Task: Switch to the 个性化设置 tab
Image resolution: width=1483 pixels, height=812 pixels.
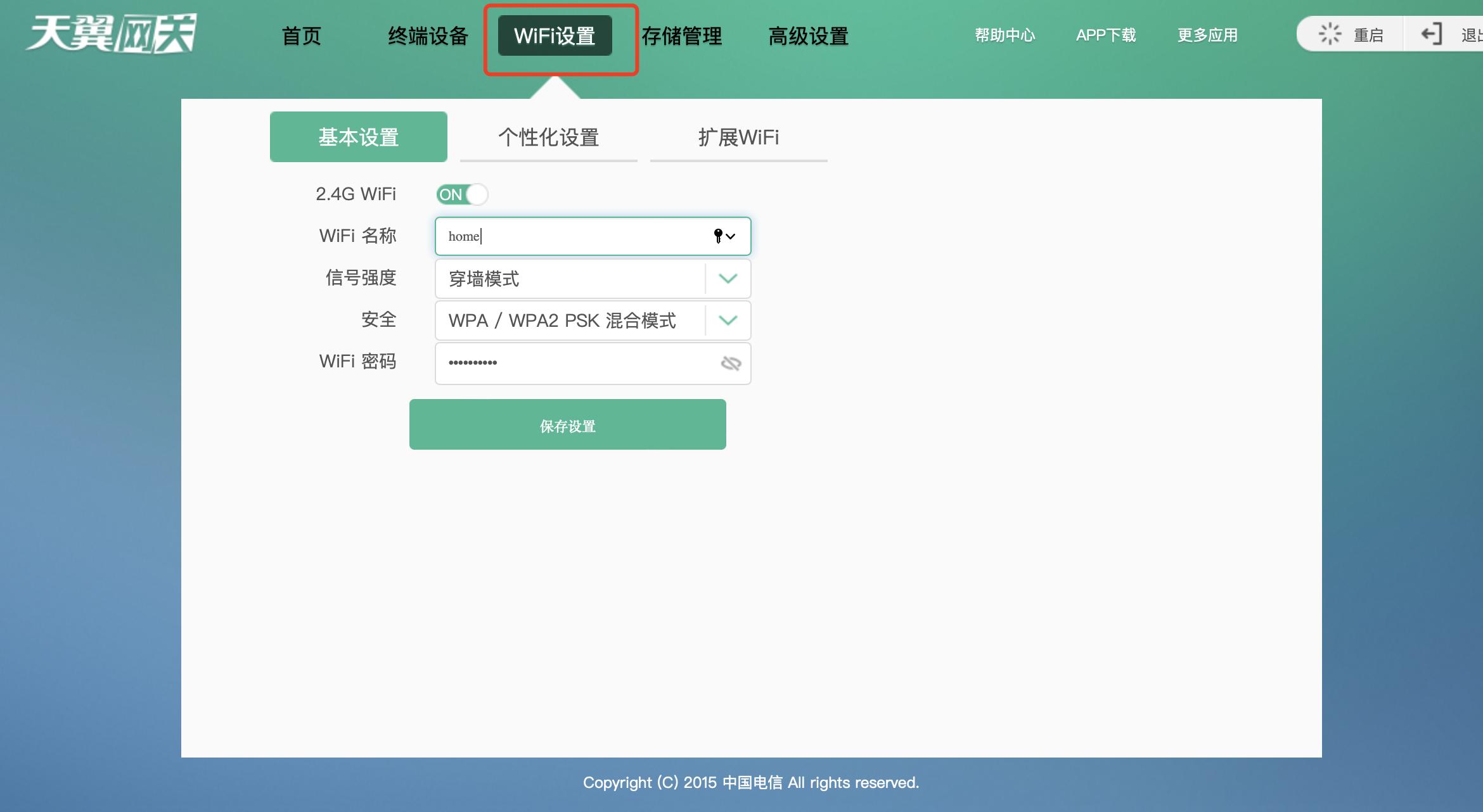Action: (x=548, y=137)
